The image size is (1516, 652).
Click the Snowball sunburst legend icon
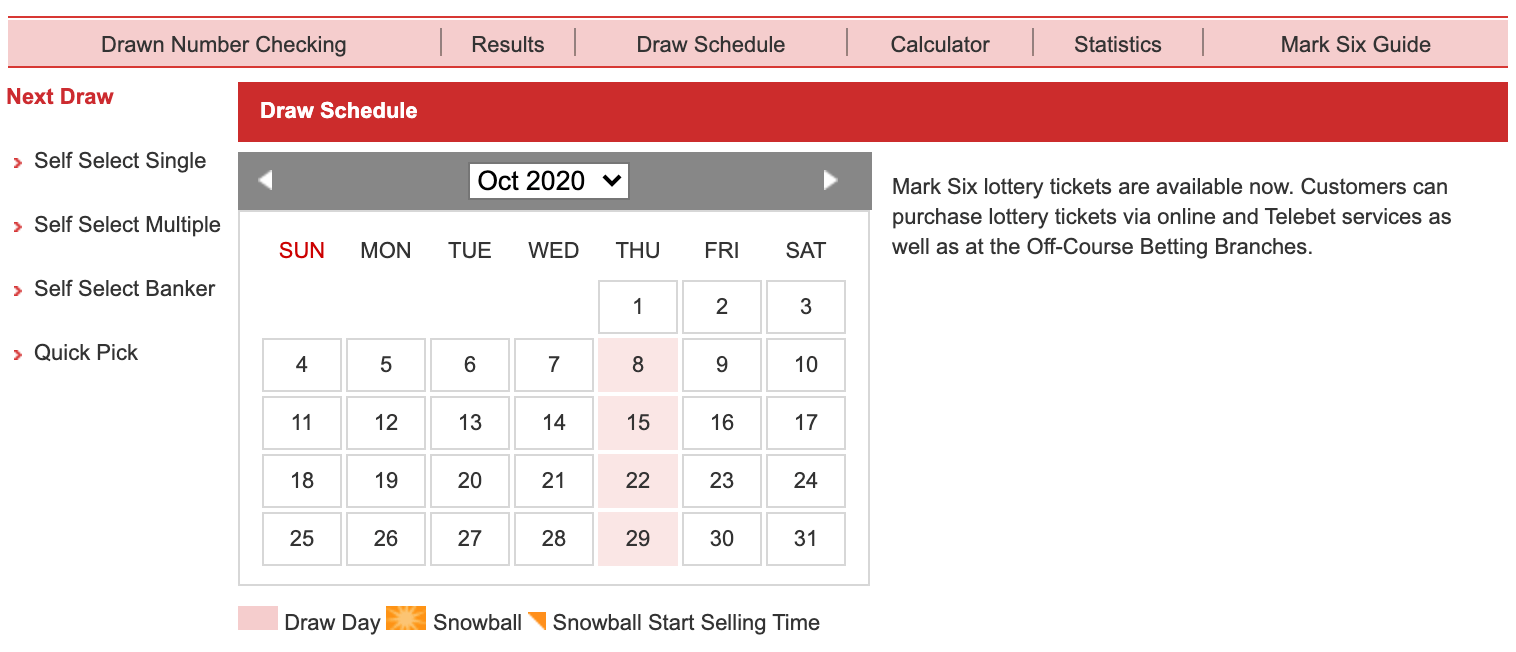(406, 619)
